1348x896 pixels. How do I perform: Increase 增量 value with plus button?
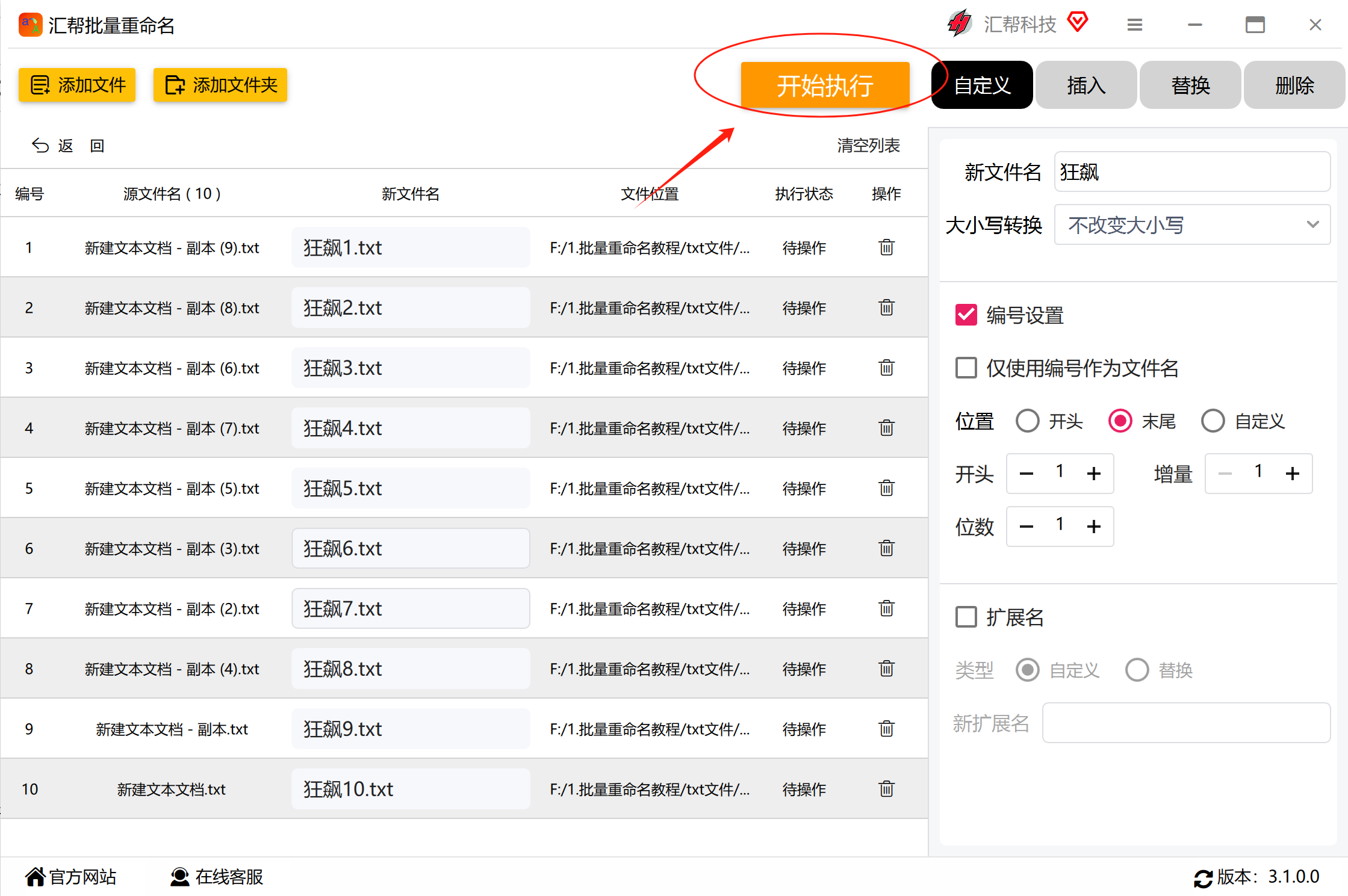tap(1292, 474)
